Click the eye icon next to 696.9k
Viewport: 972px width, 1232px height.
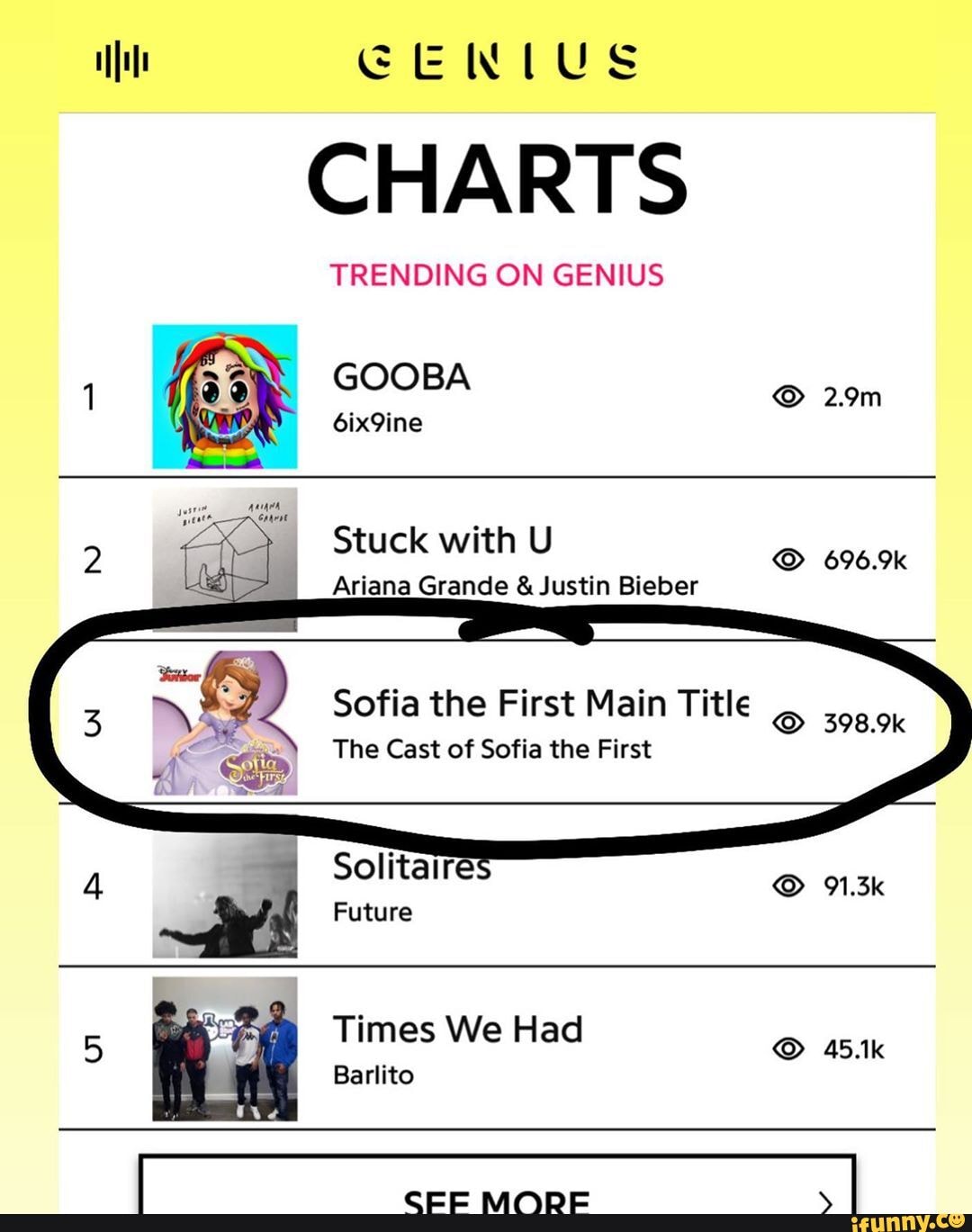(x=788, y=560)
